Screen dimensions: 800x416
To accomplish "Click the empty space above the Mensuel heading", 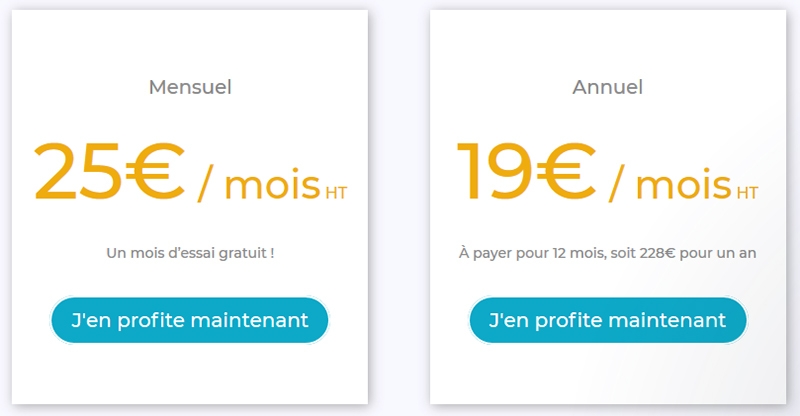I will (x=190, y=43).
